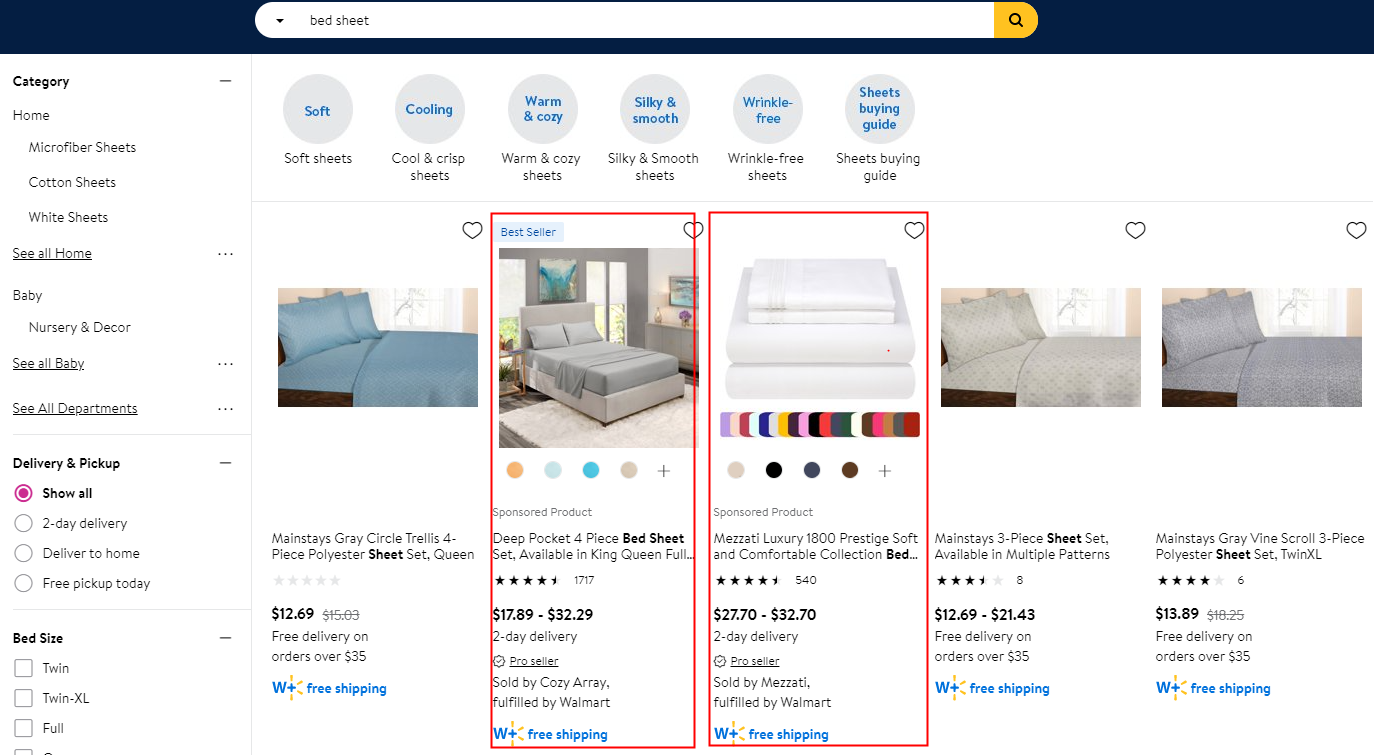Collapse the Bed Size section

click(x=226, y=636)
